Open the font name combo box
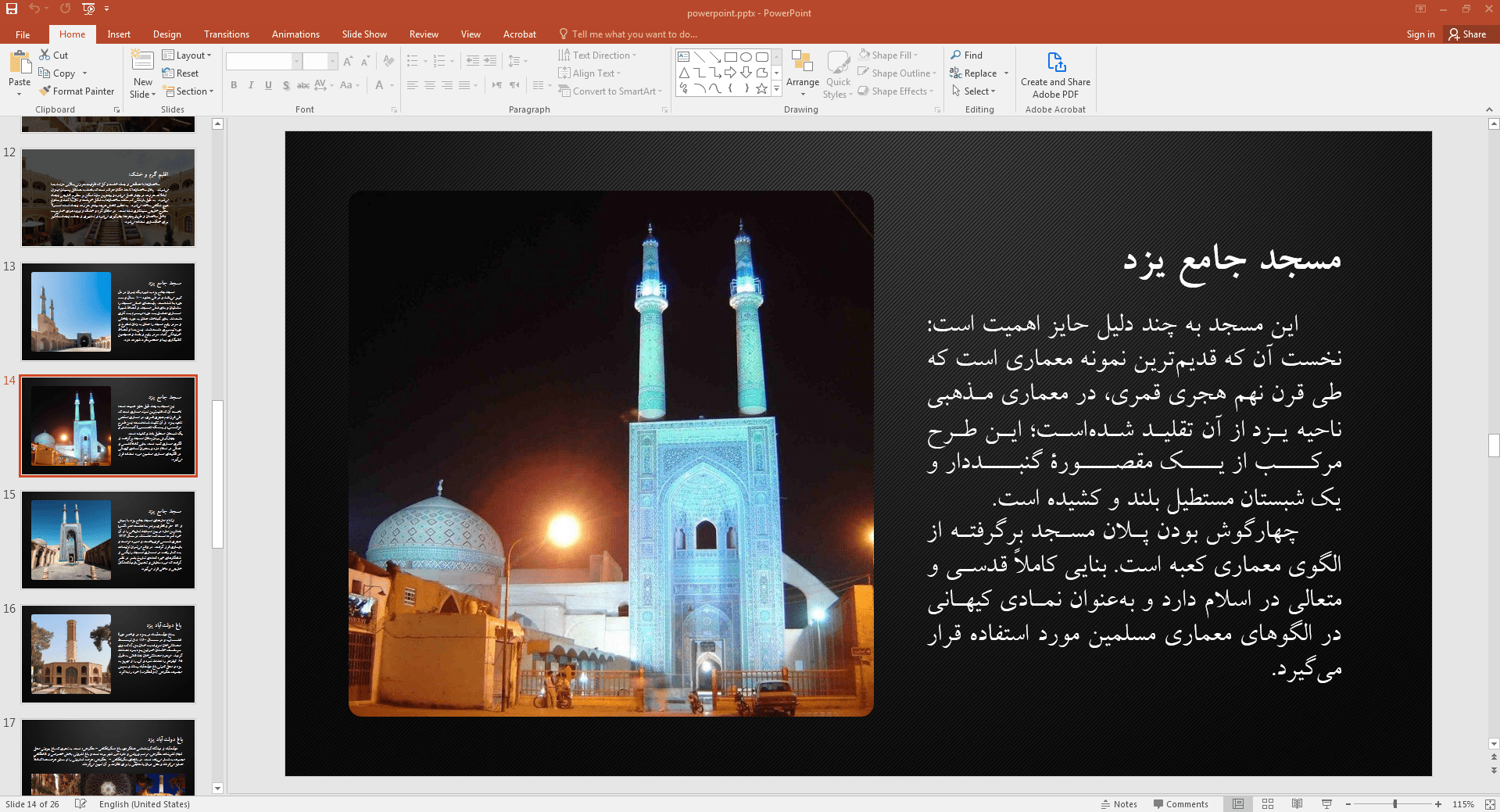This screenshot has height=812, width=1500. pos(263,61)
